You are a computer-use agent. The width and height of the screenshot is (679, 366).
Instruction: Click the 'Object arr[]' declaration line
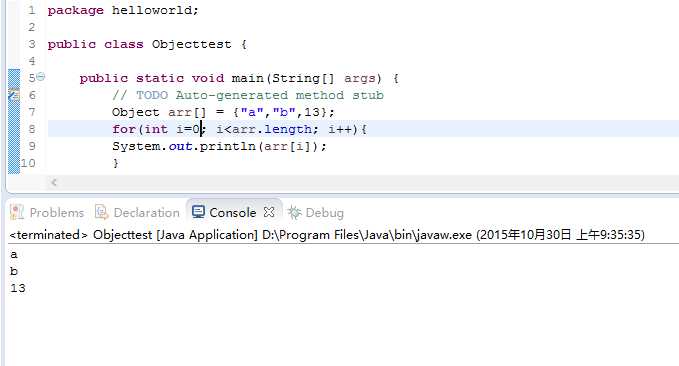click(x=223, y=112)
